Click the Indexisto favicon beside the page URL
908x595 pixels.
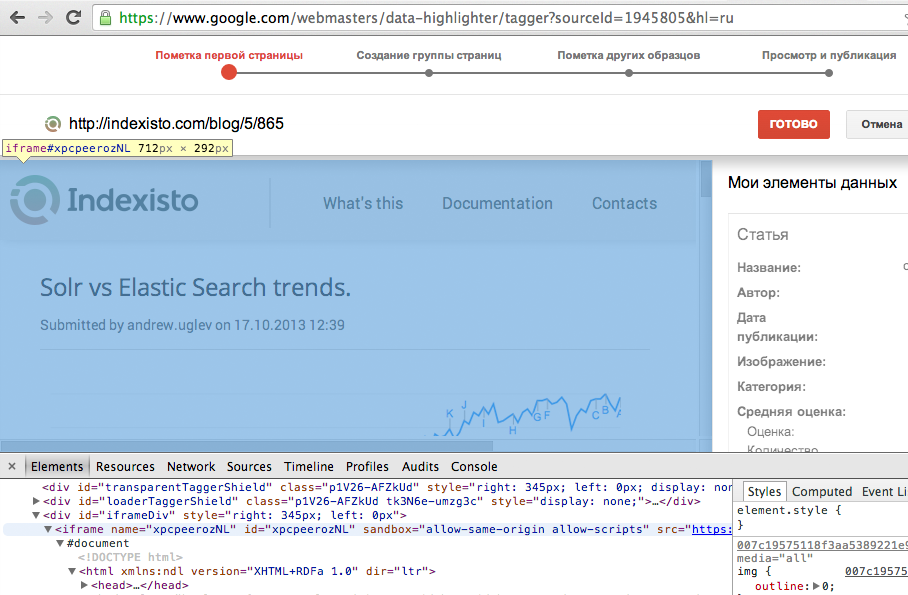pos(53,123)
